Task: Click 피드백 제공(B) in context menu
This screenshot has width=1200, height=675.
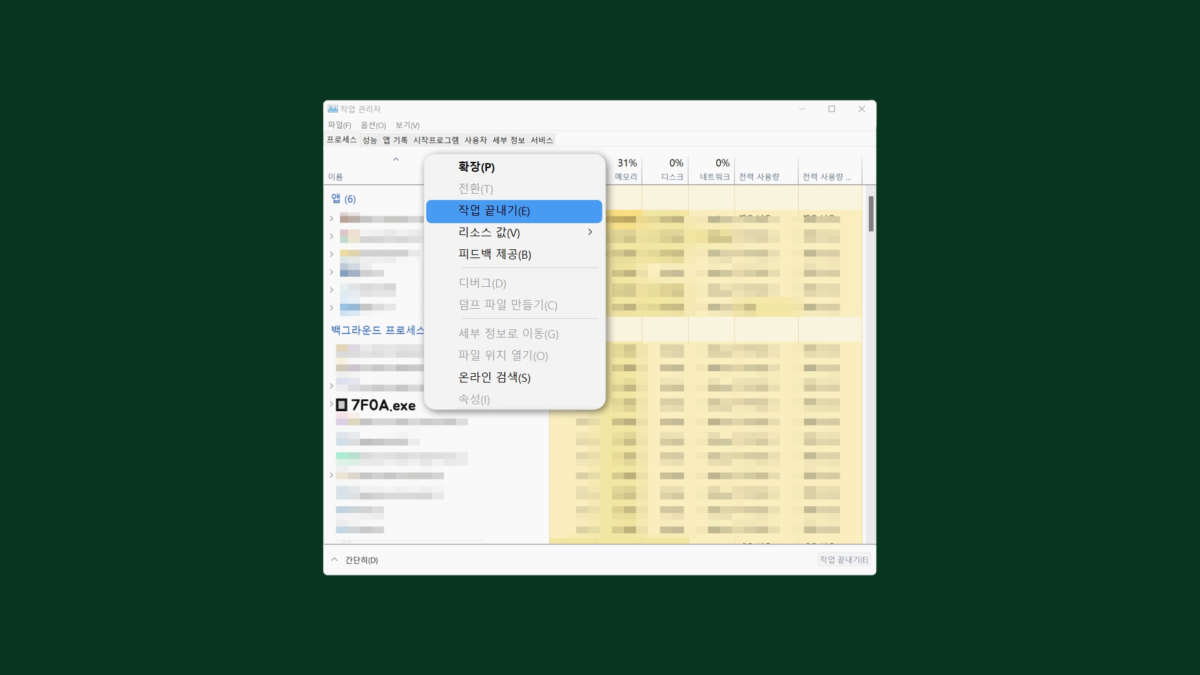Action: click(494, 254)
